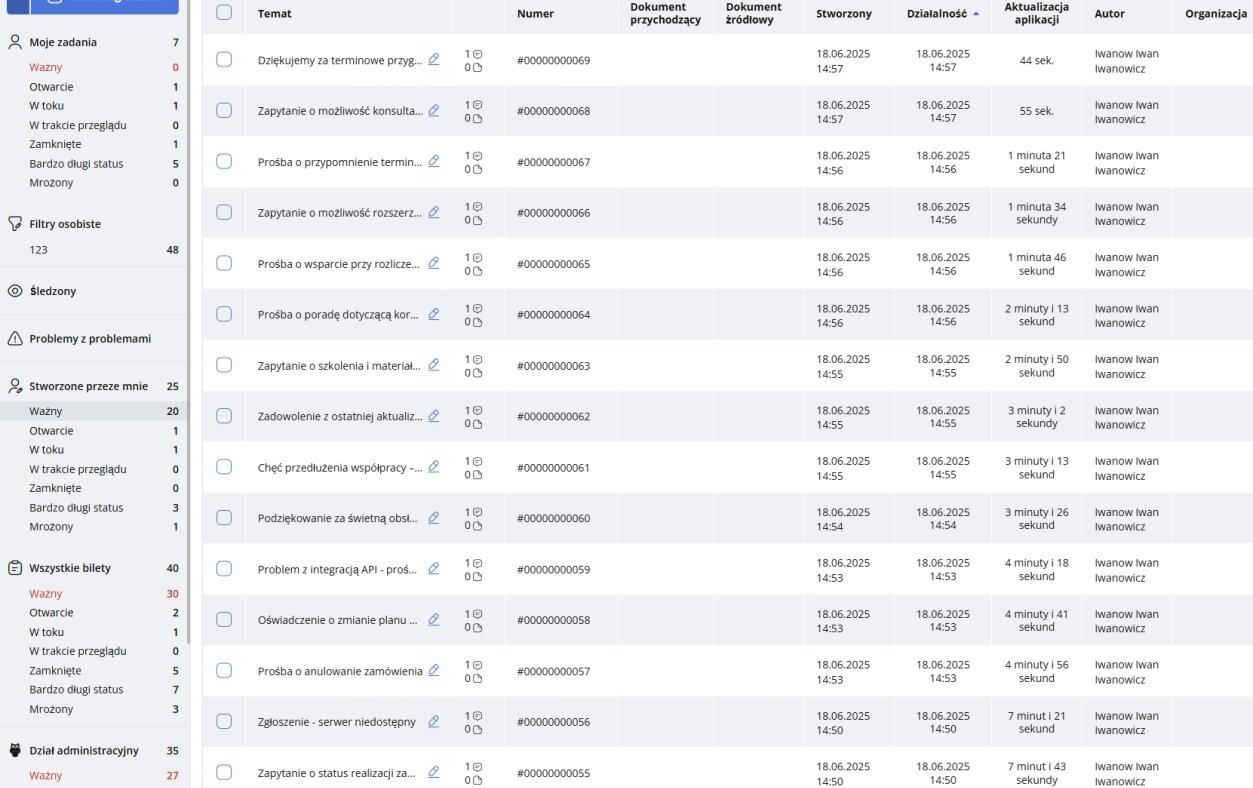1253x788 pixels.
Task: Click pencil icon next to "Zgłoszenie - serwer niedostępny"
Action: tap(434, 721)
